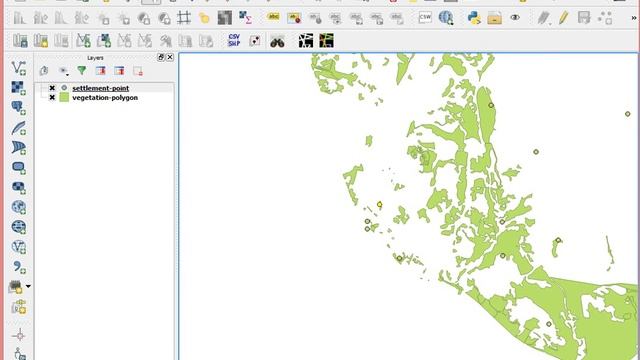This screenshot has width=640, height=360.
Task: Click the Add WMS globe layer icon
Action: click(19, 207)
